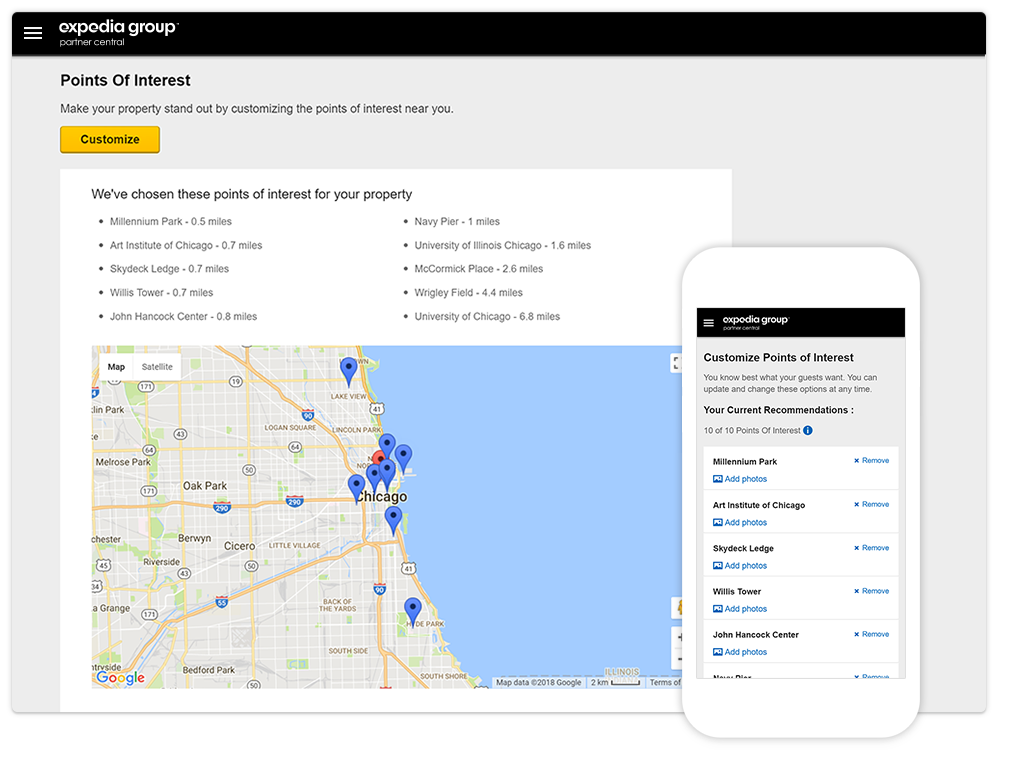Click the 'Chicago' city label on the map
The width and height of the screenshot is (1020, 768).
[x=381, y=497]
